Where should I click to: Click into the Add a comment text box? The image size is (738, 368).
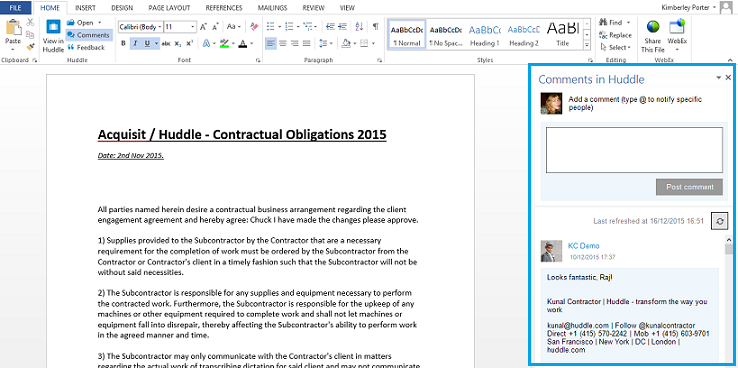[634, 150]
